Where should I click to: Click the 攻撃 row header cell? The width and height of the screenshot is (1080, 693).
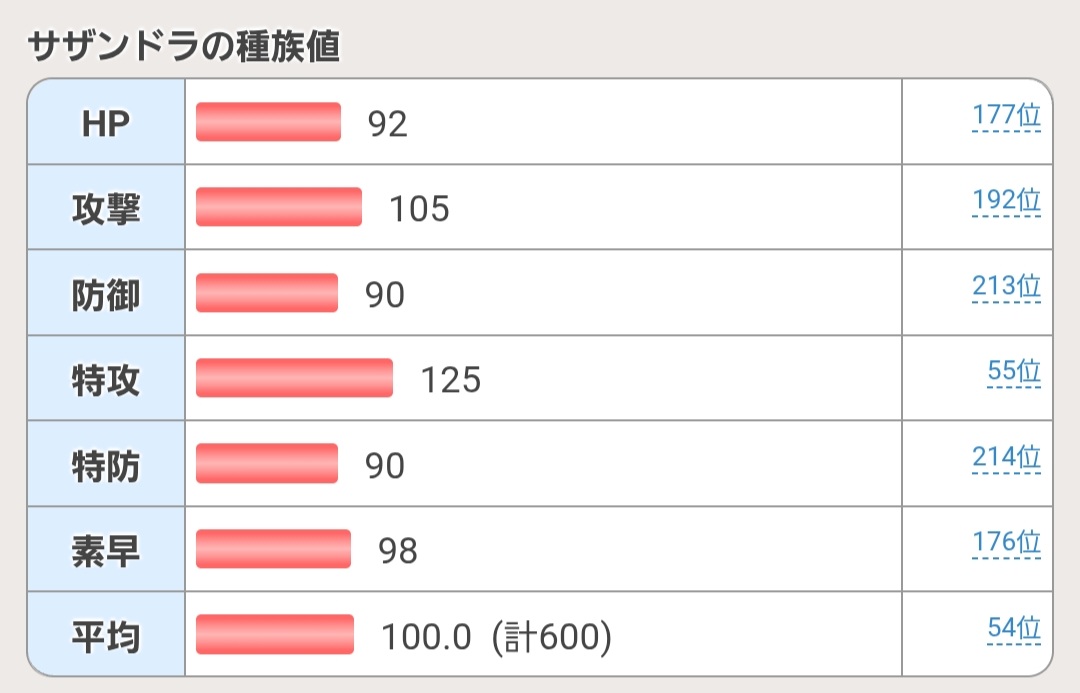[x=106, y=208]
